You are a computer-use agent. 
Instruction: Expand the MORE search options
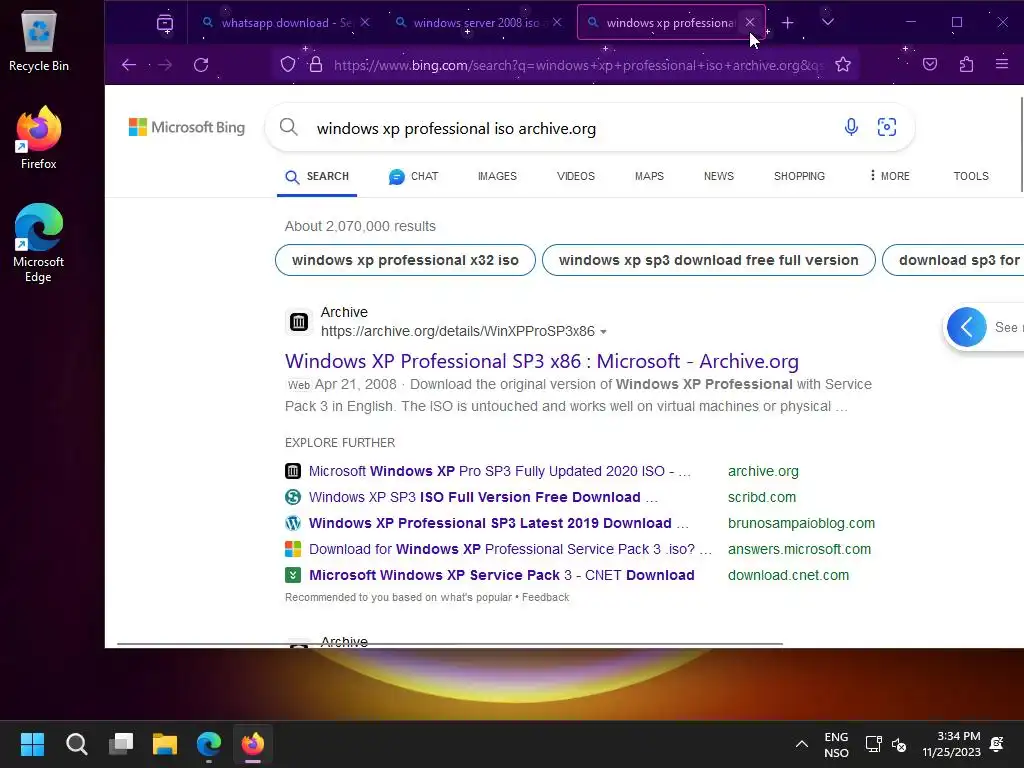pyautogui.click(x=889, y=176)
